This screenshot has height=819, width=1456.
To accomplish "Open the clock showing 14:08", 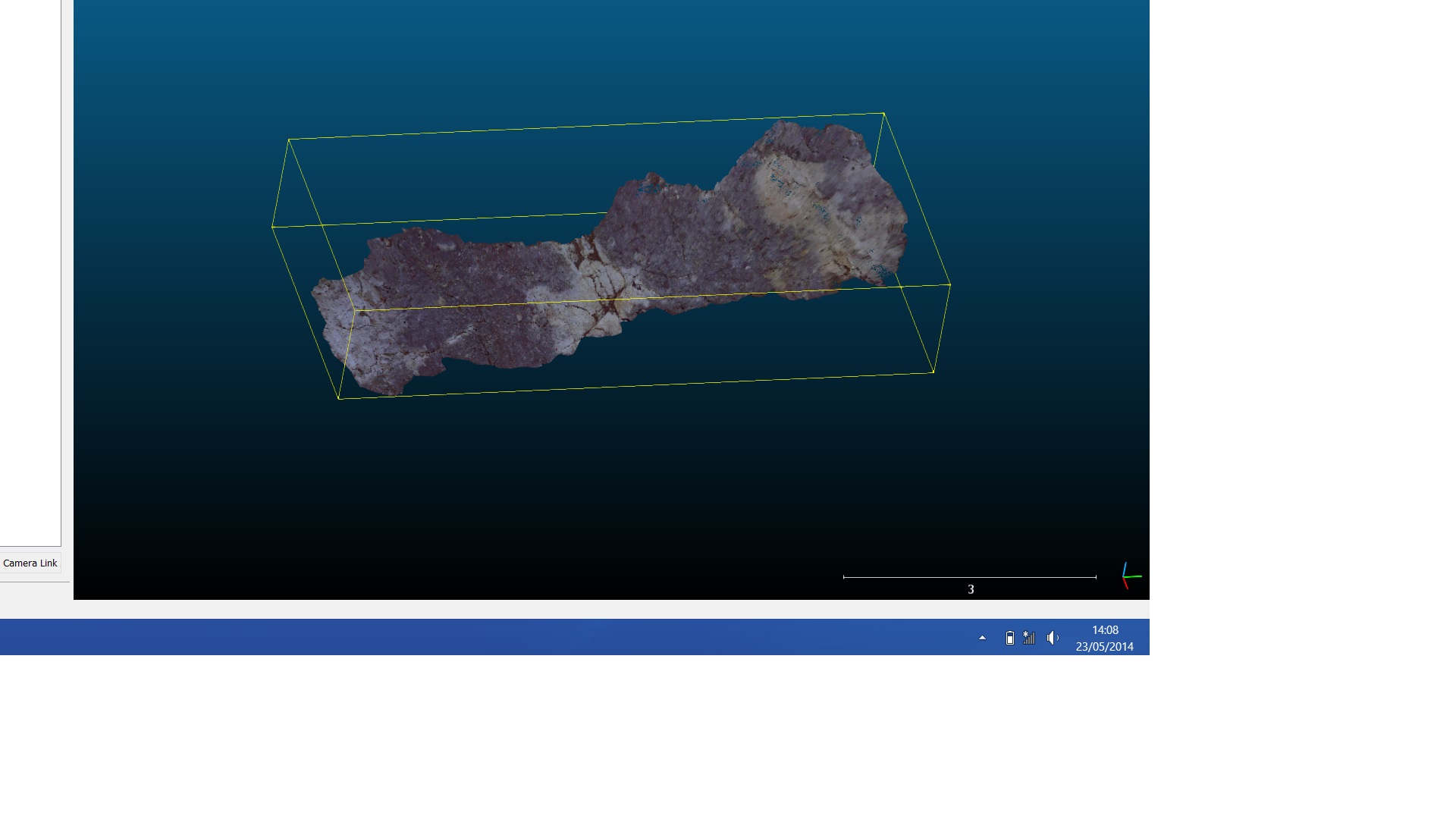I will (x=1105, y=630).
